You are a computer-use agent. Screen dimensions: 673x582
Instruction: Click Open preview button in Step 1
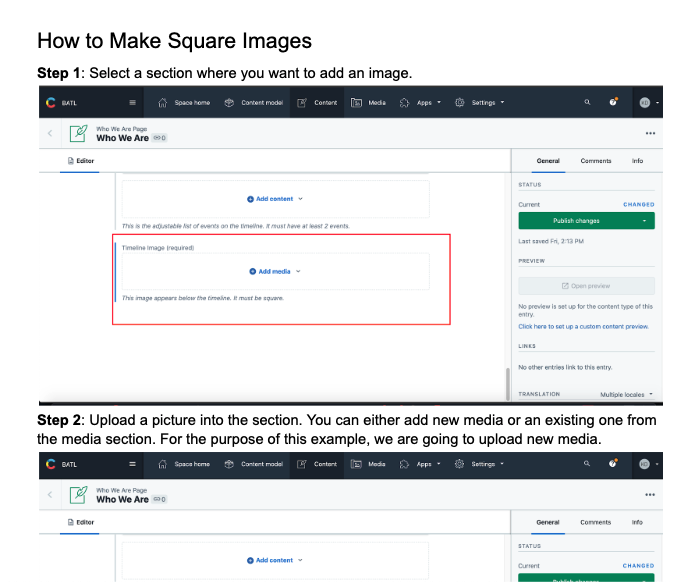(586, 286)
